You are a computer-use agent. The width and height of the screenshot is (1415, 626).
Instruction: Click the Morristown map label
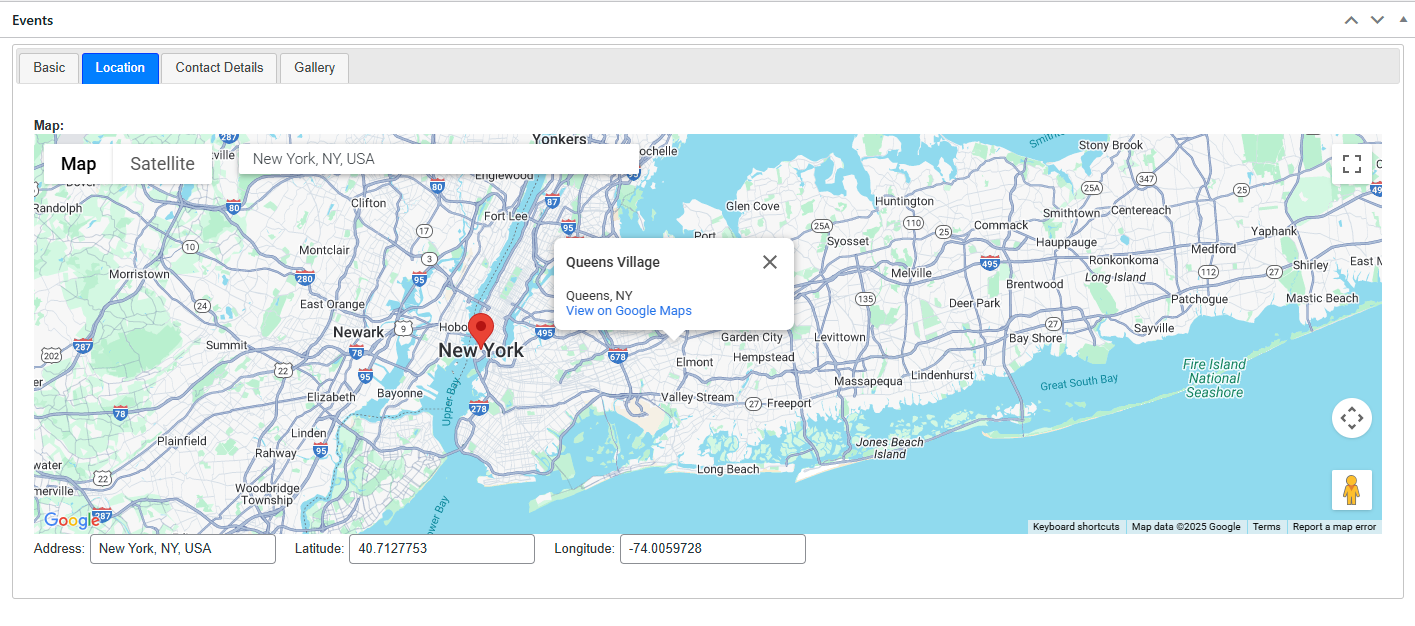point(139,274)
